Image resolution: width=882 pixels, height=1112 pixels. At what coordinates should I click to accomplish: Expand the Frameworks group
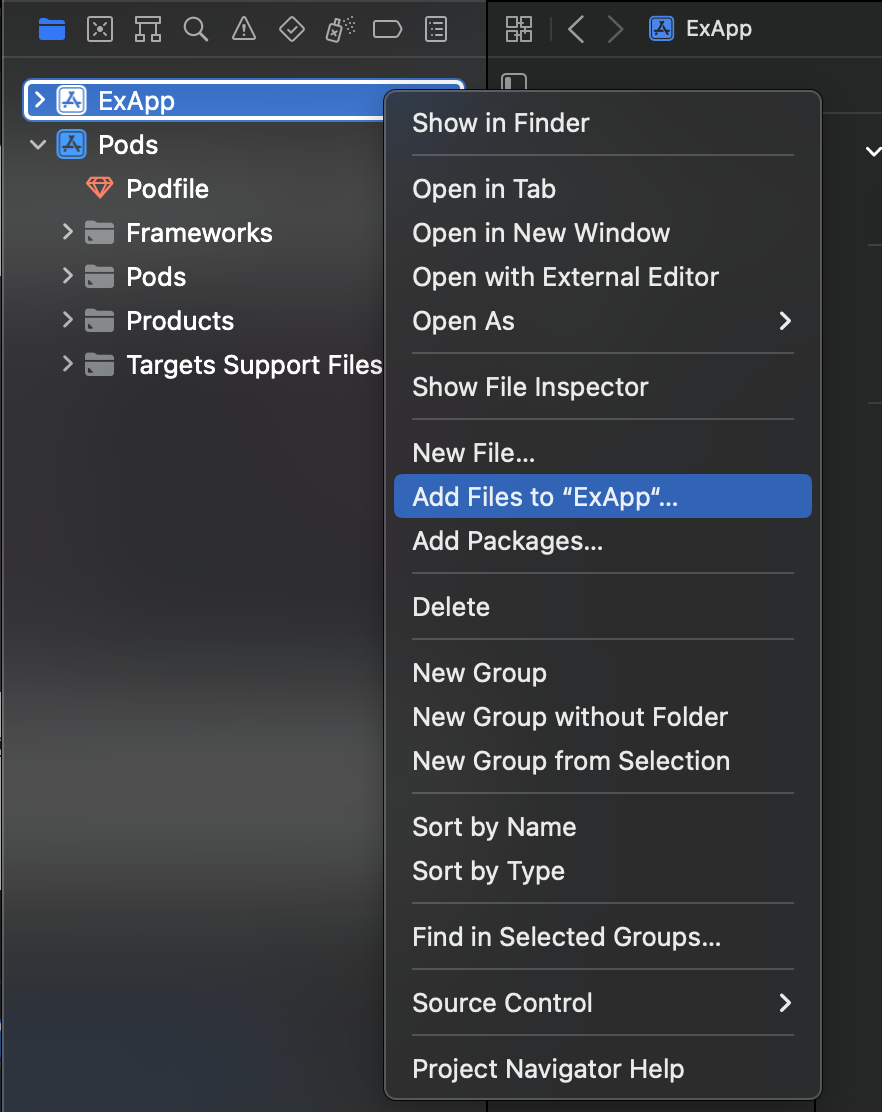(67, 232)
